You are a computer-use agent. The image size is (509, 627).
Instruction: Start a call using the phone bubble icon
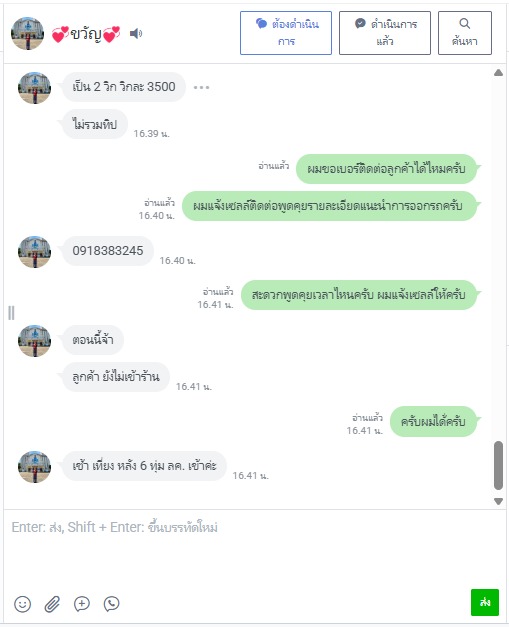coord(112,604)
